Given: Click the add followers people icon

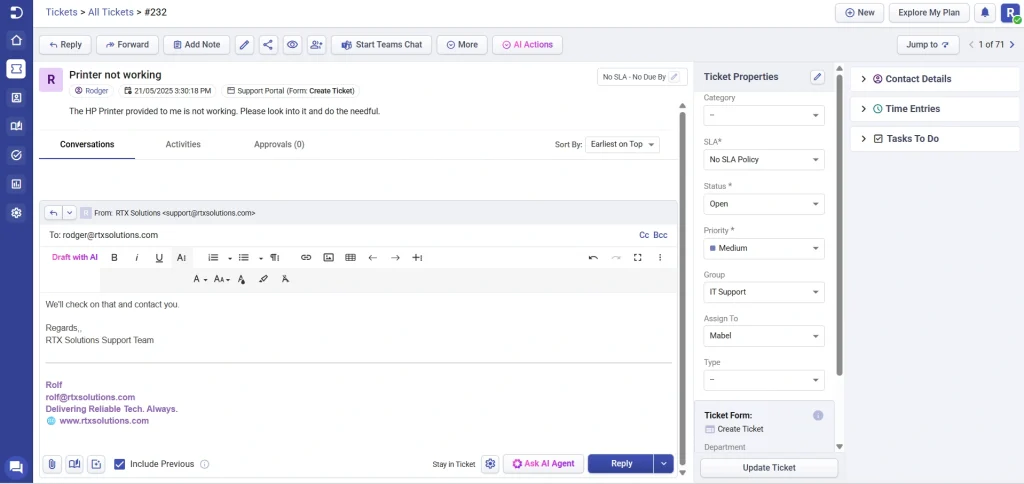Looking at the screenshot, I should pos(317,45).
